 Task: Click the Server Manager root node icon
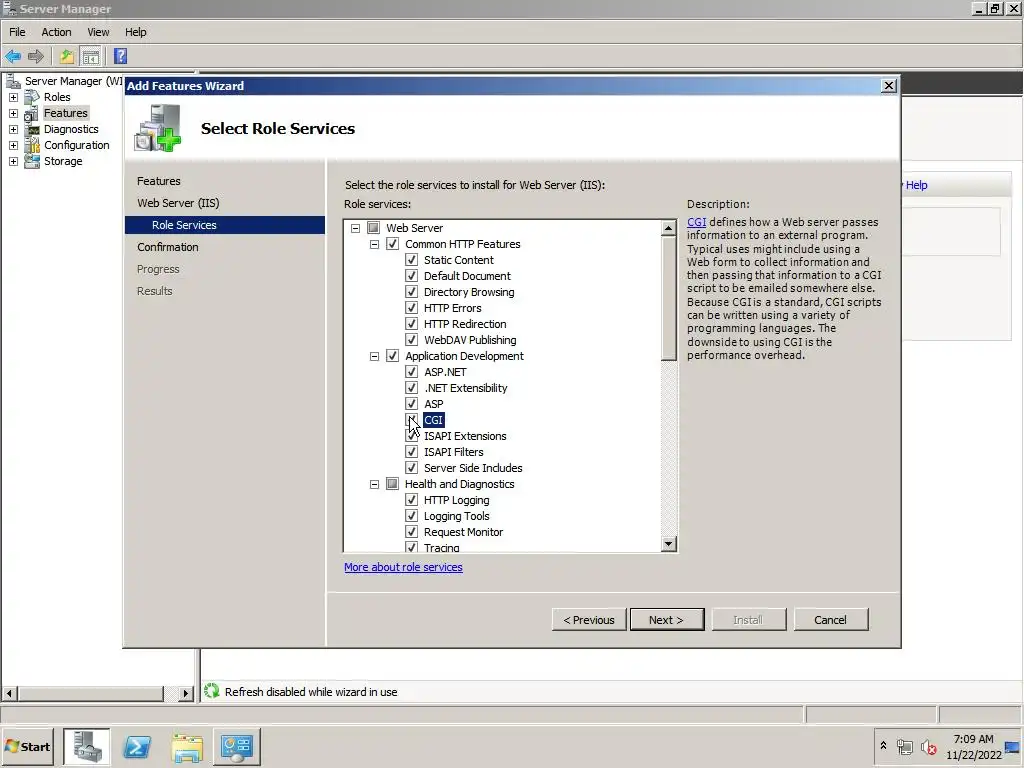(13, 81)
